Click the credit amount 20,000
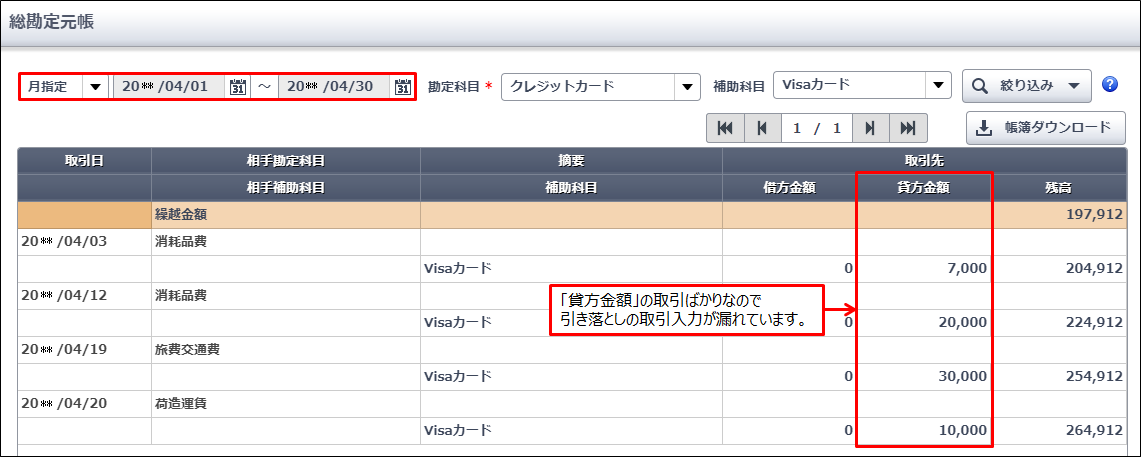Image resolution: width=1141 pixels, height=457 pixels. [962, 322]
